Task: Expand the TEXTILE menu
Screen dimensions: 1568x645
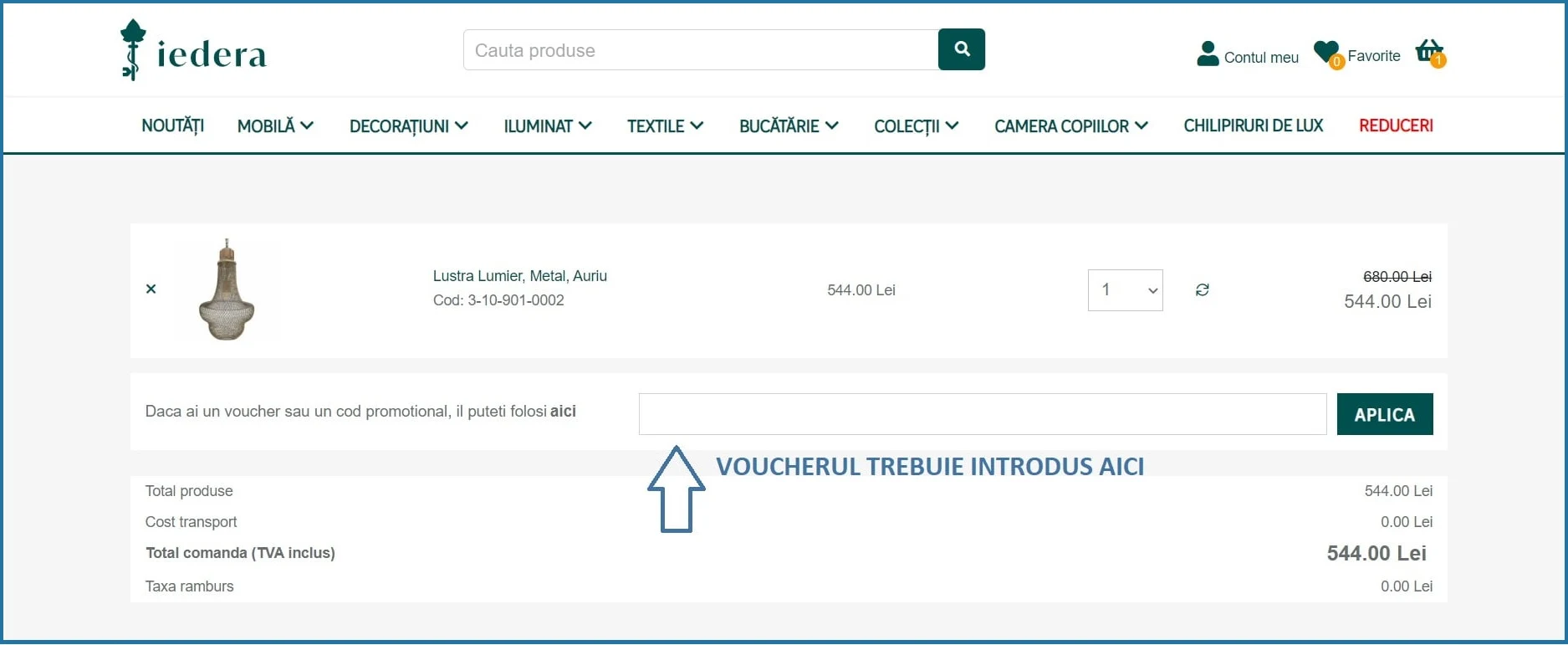Action: pos(666,125)
